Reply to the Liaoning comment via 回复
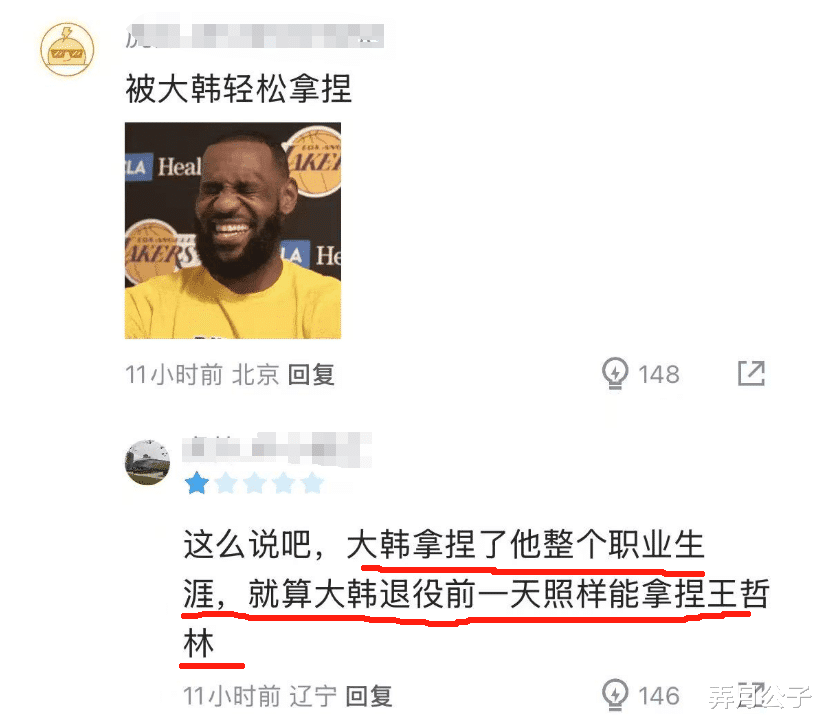 tap(369, 696)
